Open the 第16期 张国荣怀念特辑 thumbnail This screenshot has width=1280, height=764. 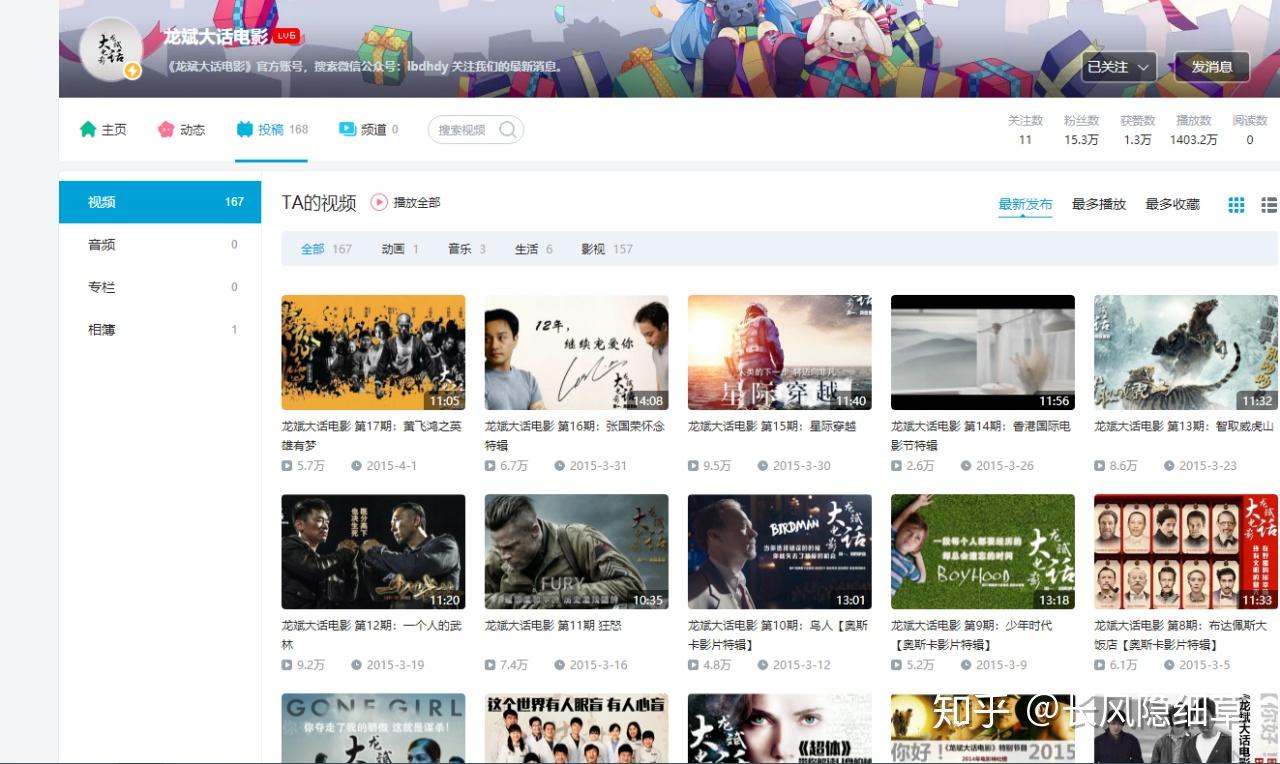coord(576,352)
